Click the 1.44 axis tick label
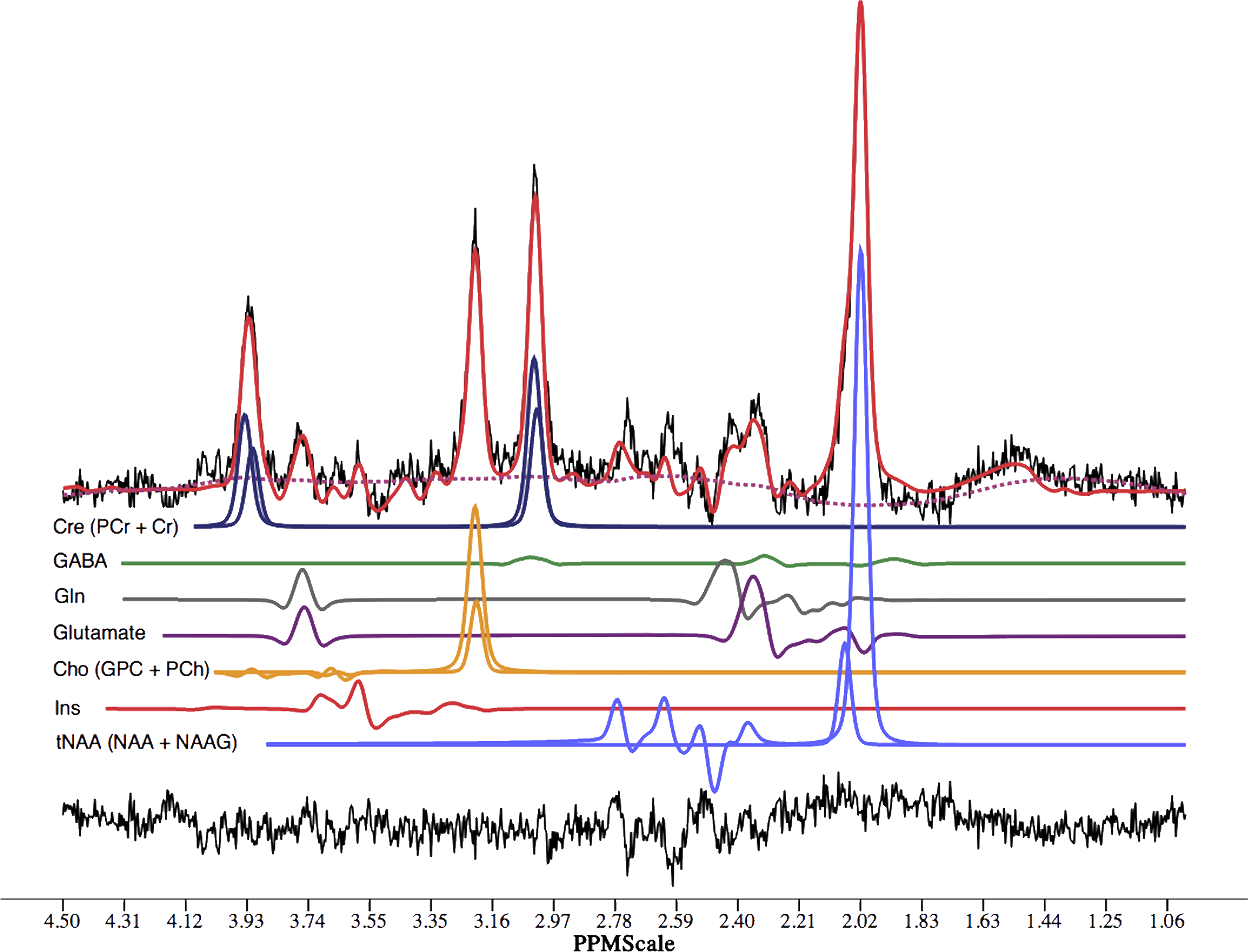 (x=1044, y=921)
